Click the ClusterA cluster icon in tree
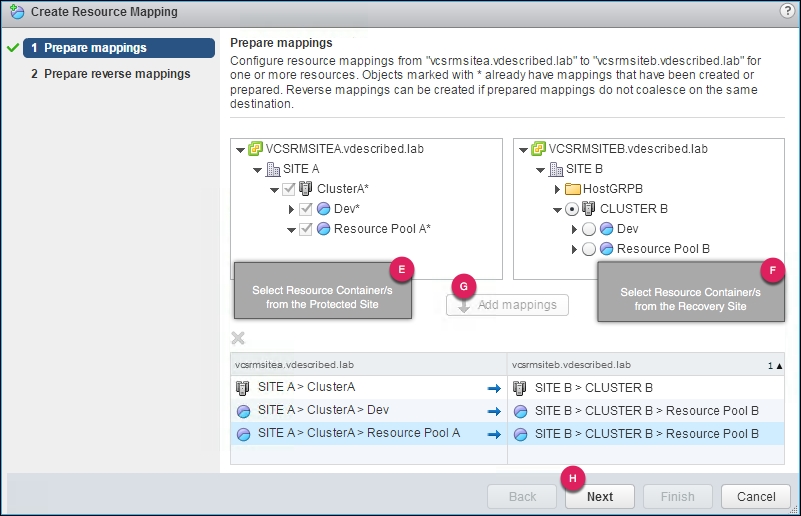 [x=305, y=189]
